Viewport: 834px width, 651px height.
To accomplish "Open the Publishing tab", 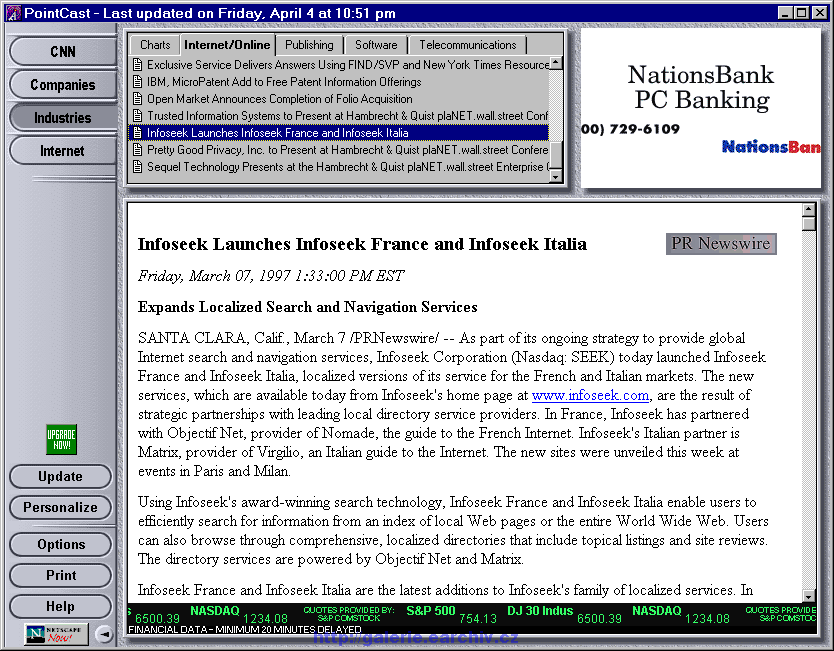I will point(310,45).
